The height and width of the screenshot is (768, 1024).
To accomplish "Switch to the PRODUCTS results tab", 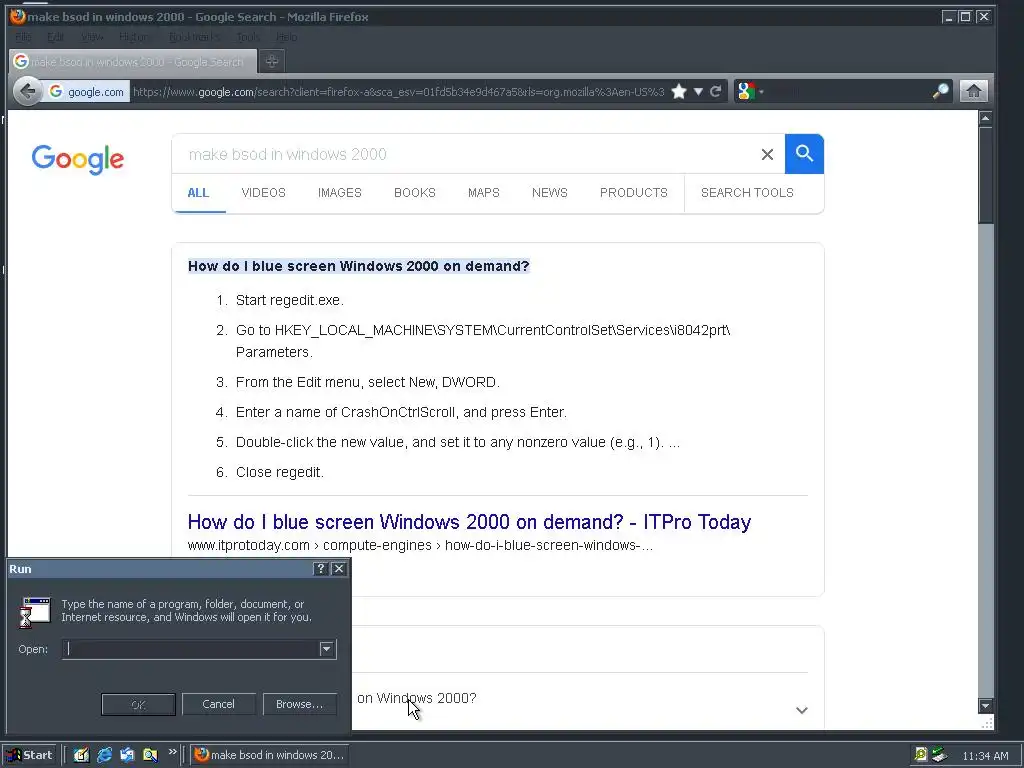I will tap(633, 193).
